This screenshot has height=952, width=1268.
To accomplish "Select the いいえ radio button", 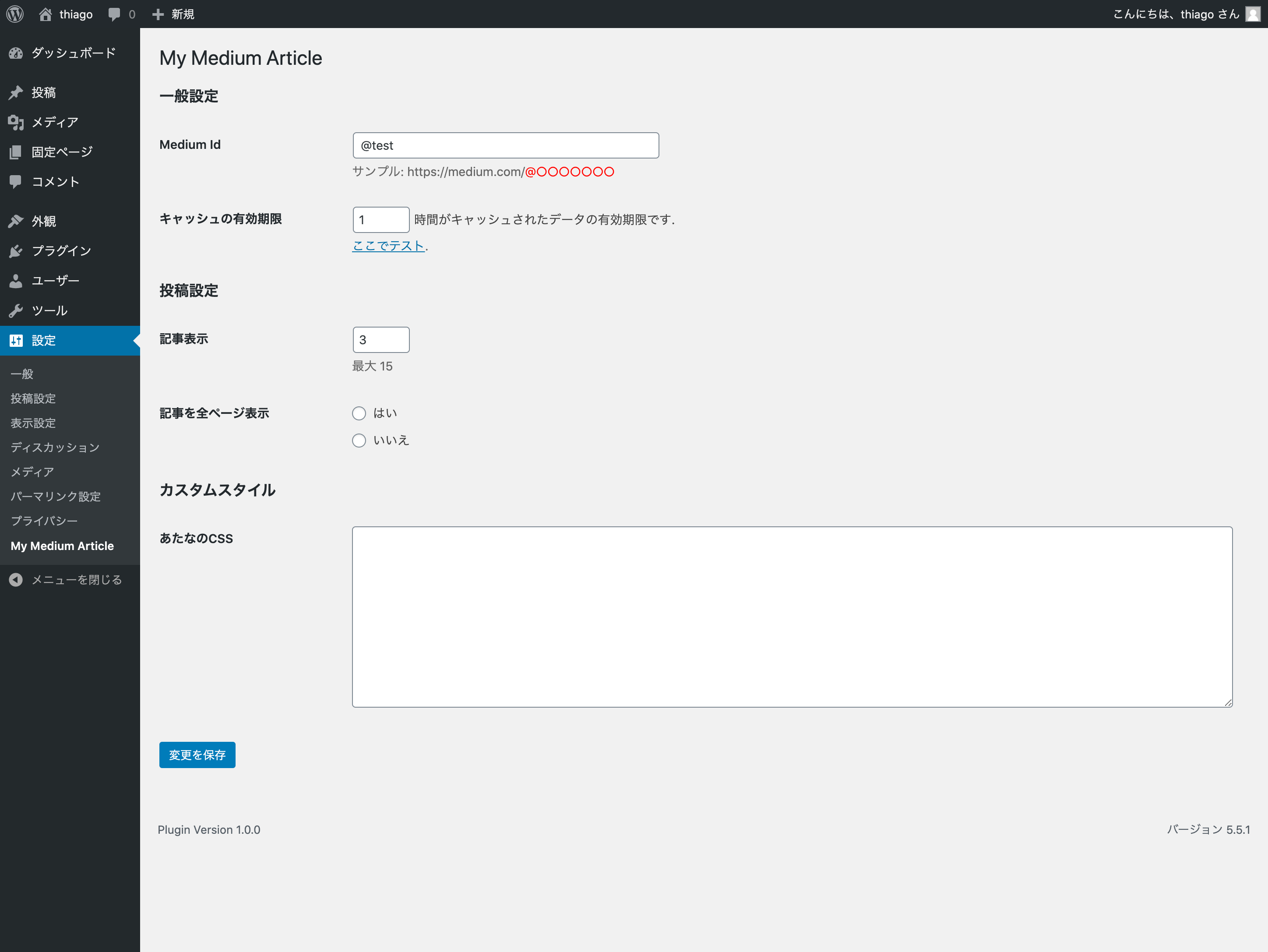I will pyautogui.click(x=358, y=441).
